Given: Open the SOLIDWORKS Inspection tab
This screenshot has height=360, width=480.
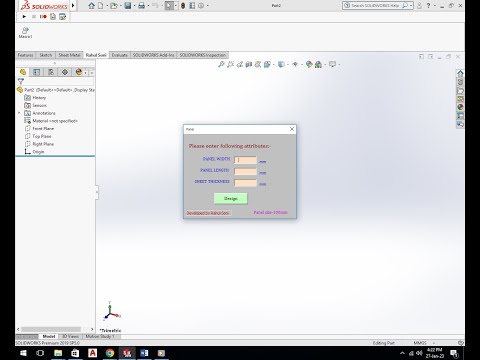Looking at the screenshot, I should [x=203, y=55].
